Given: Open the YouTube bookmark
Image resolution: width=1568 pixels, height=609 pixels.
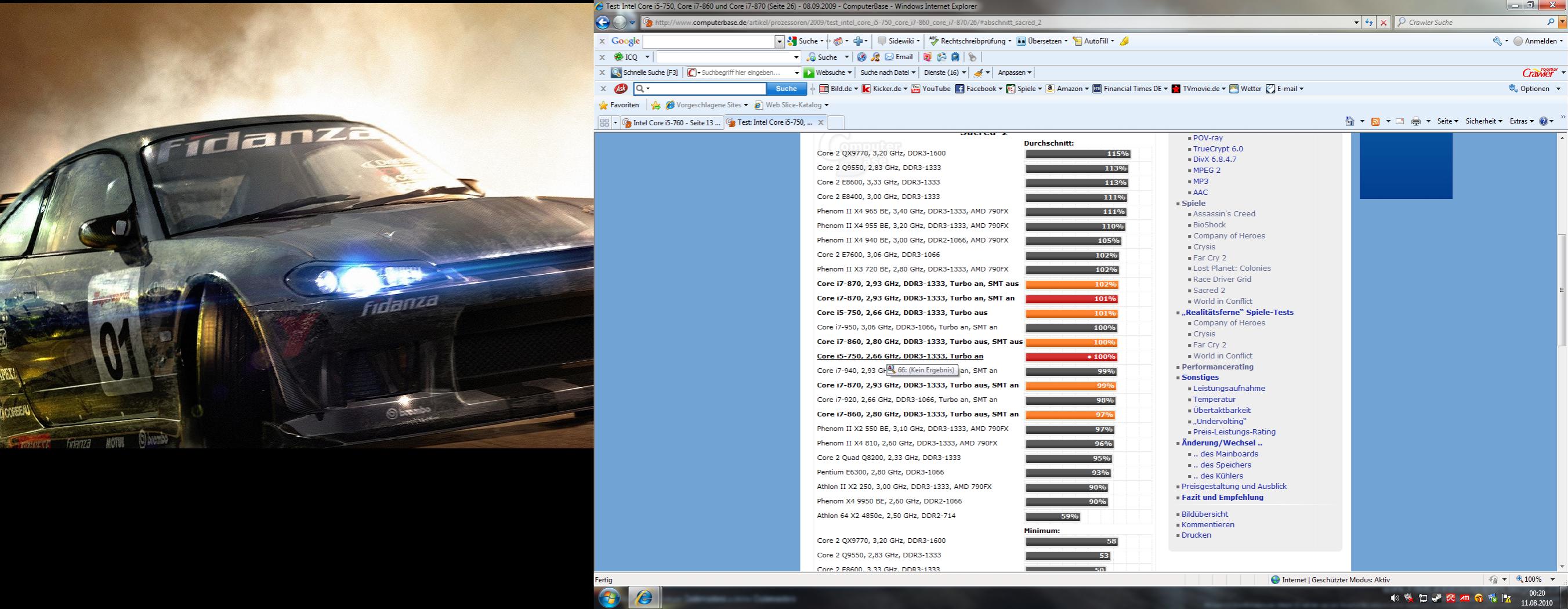Looking at the screenshot, I should [x=929, y=89].
